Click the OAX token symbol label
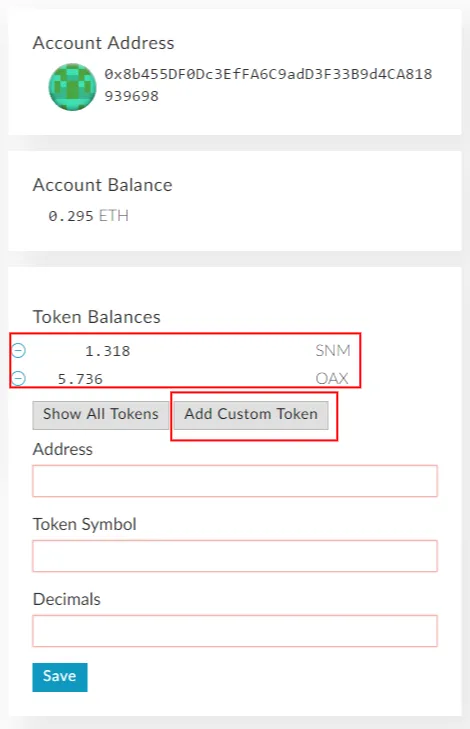Screen dimensions: 470x729 pyautogui.click(x=332, y=378)
